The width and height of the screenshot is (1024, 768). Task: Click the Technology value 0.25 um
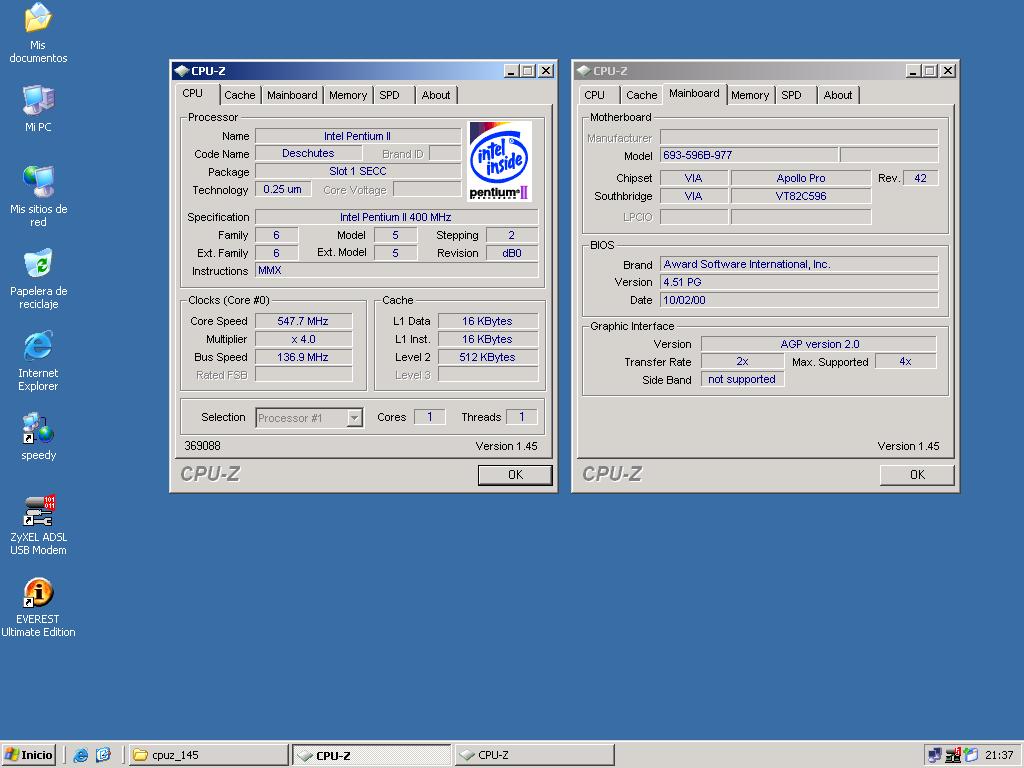[283, 189]
